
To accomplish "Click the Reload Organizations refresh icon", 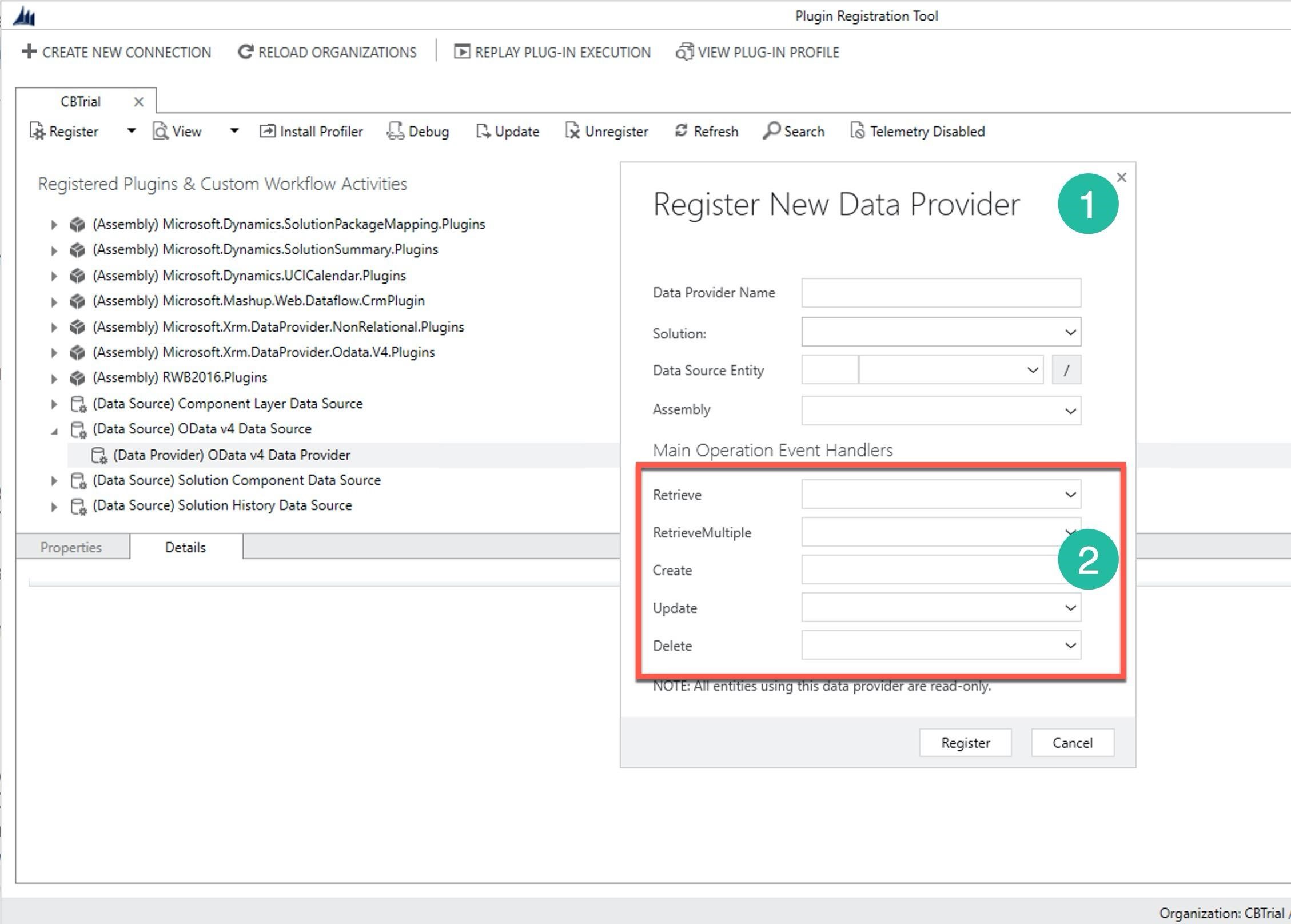I will coord(245,52).
